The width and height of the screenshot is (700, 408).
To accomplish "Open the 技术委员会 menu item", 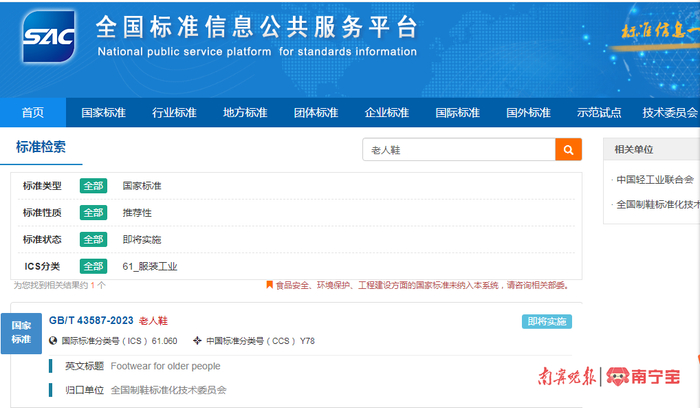I will (x=670, y=112).
